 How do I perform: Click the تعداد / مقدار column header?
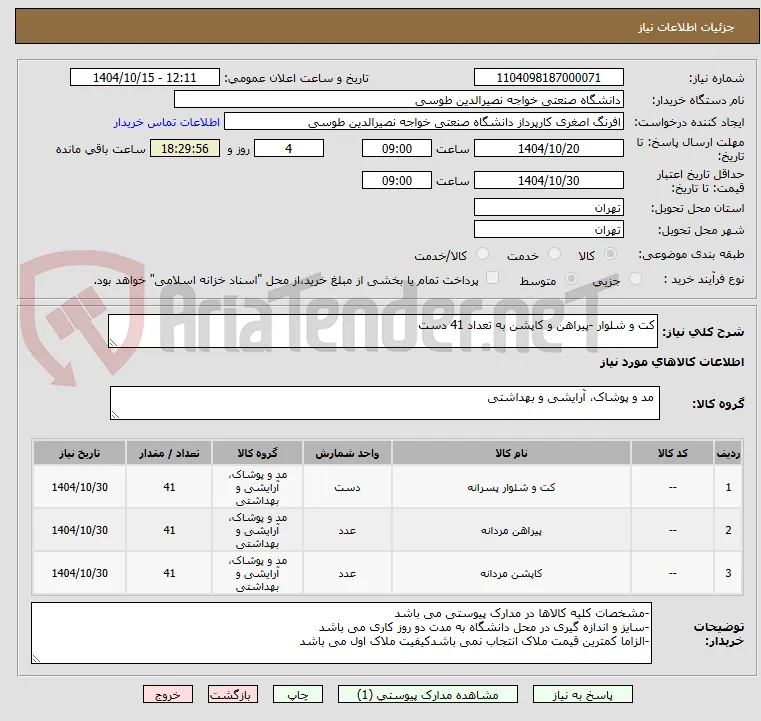coord(169,453)
